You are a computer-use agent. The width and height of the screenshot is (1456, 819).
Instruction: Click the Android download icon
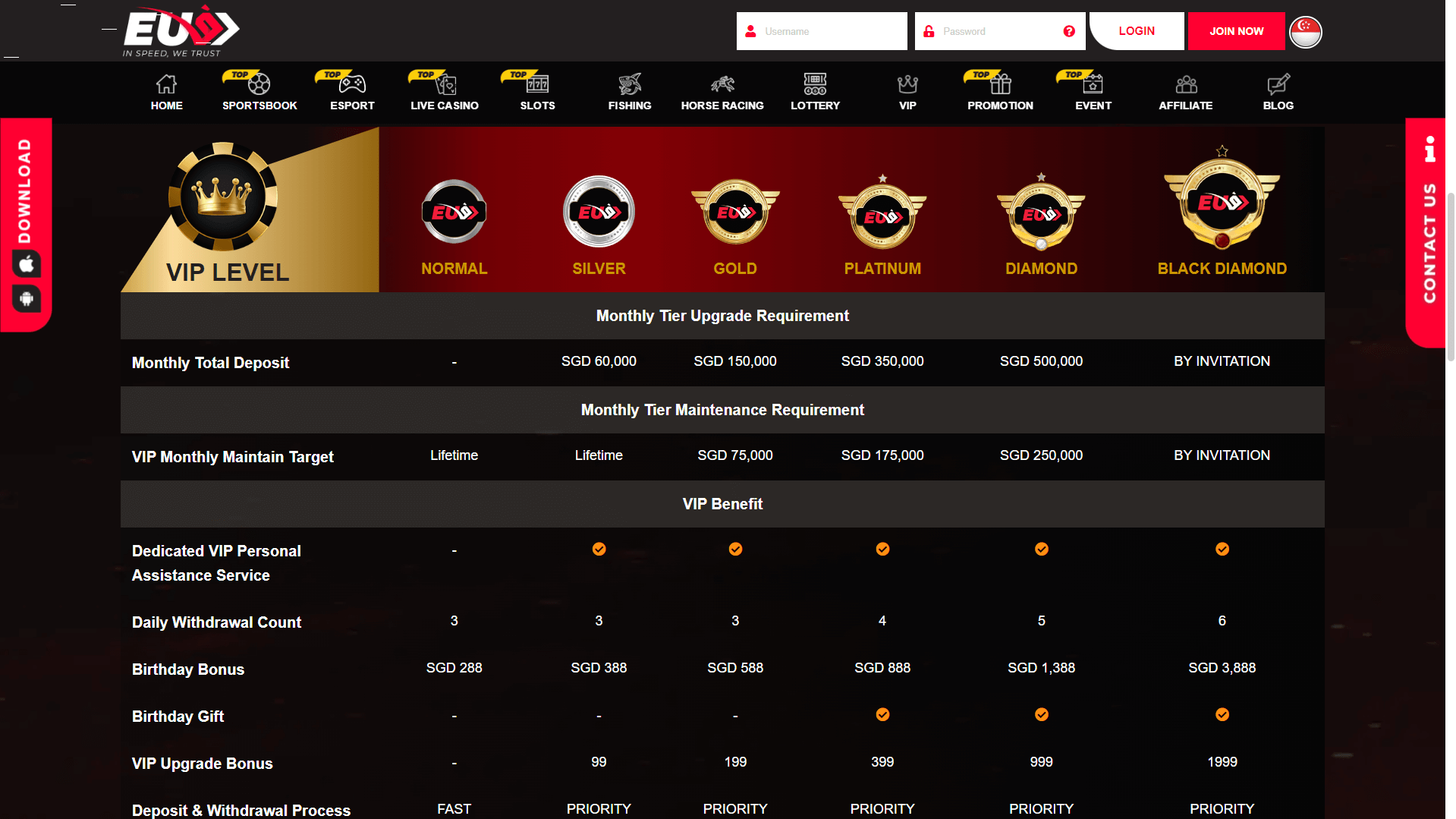point(27,299)
